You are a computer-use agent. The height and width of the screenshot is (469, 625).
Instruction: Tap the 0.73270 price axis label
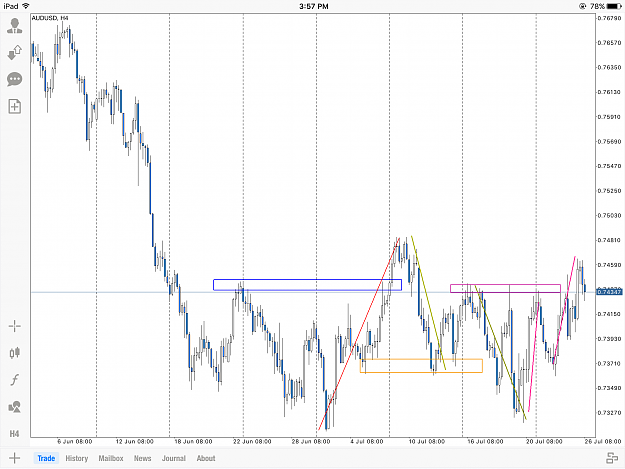coord(609,412)
